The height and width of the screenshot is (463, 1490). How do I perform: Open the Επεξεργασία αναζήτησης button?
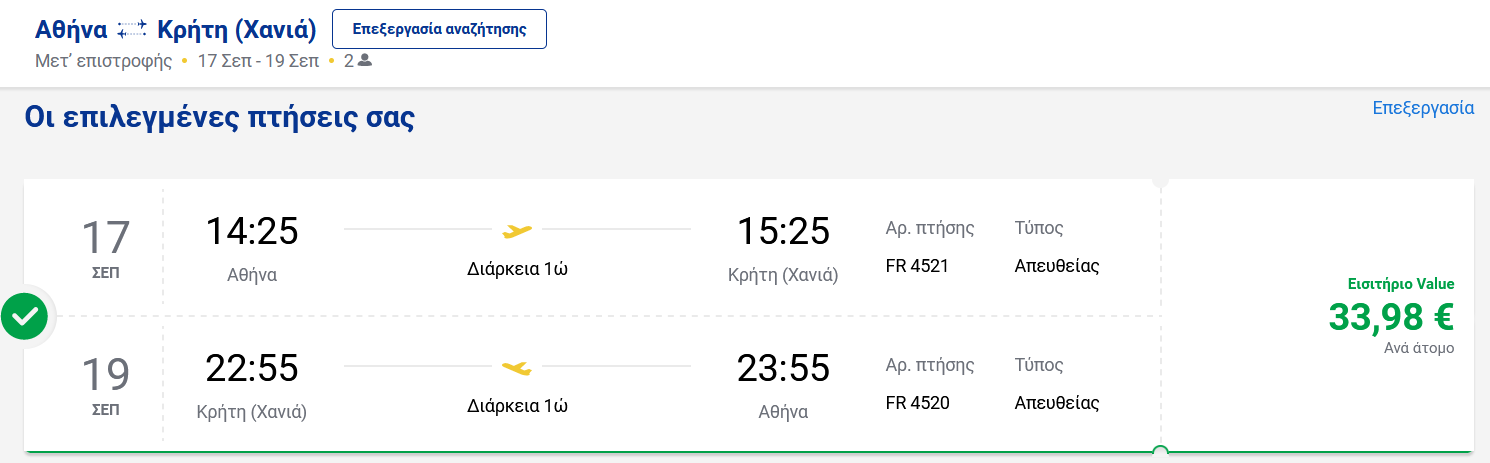pos(440,29)
